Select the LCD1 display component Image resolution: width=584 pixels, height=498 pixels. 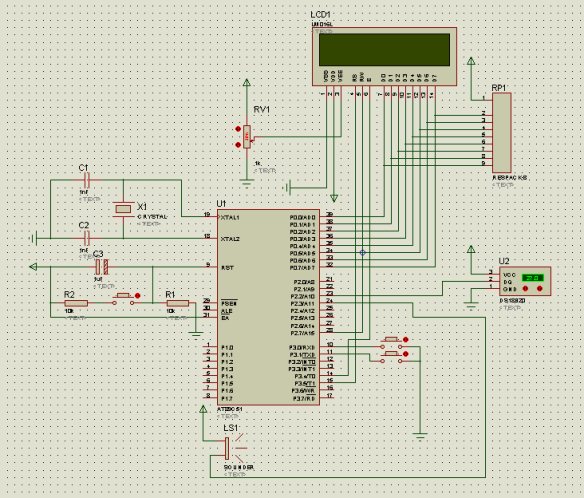pyautogui.click(x=384, y=57)
